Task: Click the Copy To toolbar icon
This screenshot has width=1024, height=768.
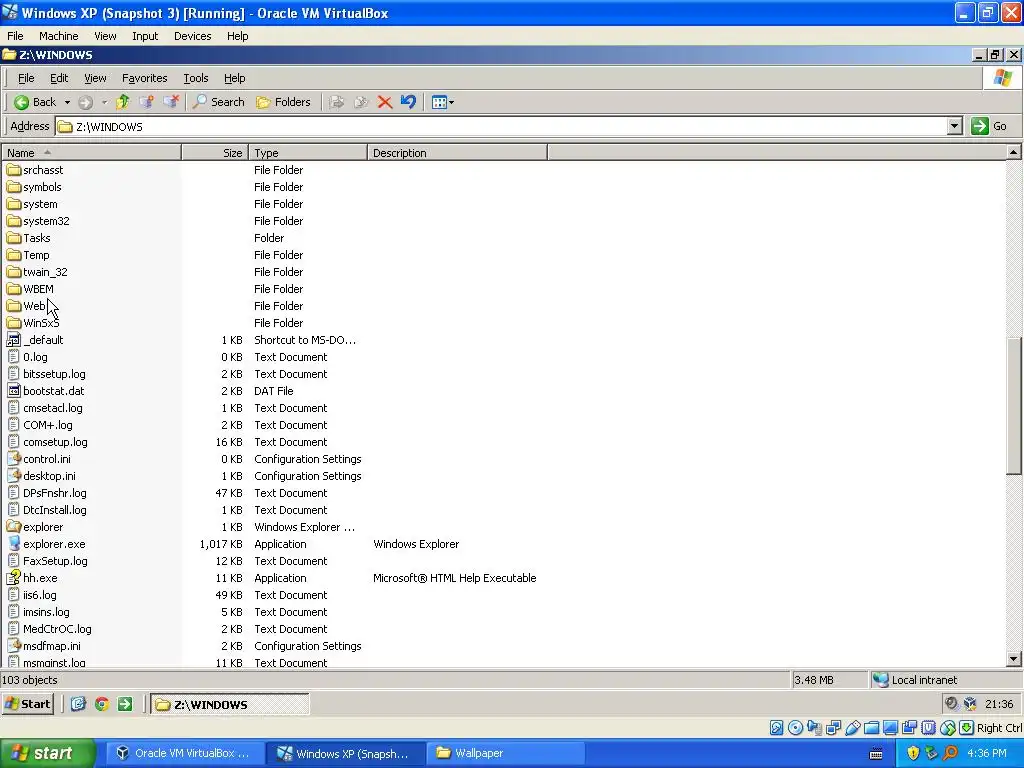Action: pos(360,102)
